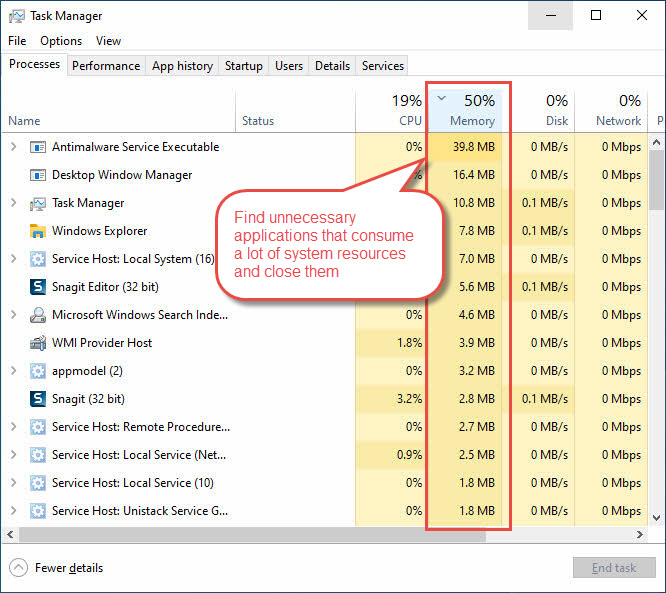Screen dimensions: 666x593
Task: Maximize the Task Manager window
Action: point(596,15)
